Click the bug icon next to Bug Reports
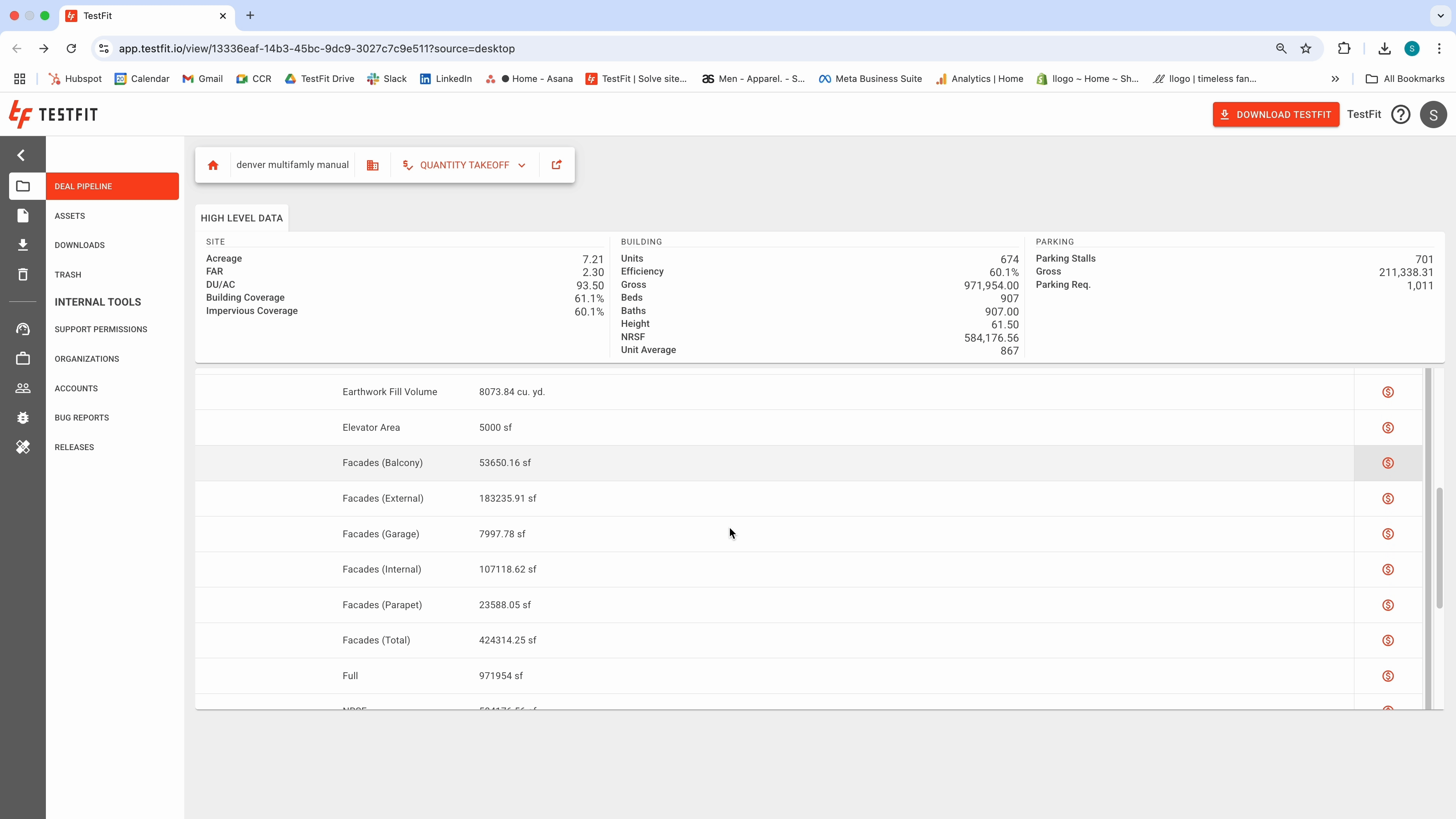Image resolution: width=1456 pixels, height=819 pixels. [23, 417]
